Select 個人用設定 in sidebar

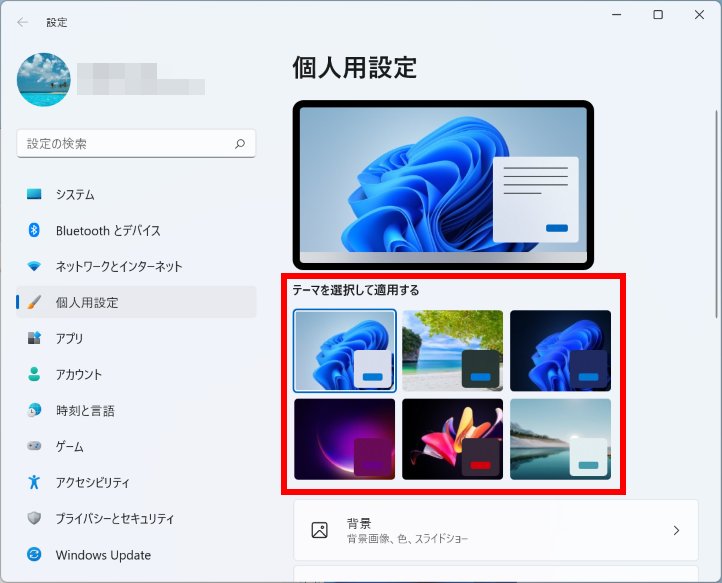[x=136, y=302]
